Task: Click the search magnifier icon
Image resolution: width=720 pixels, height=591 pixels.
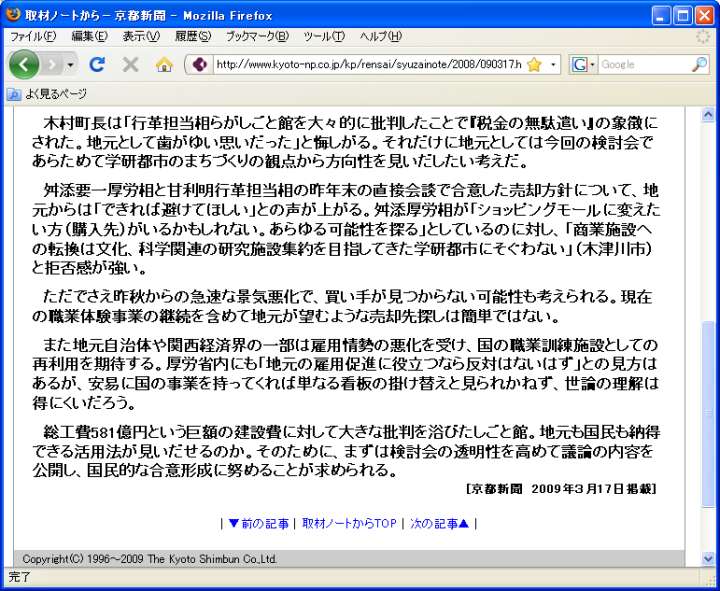Action: pos(699,64)
